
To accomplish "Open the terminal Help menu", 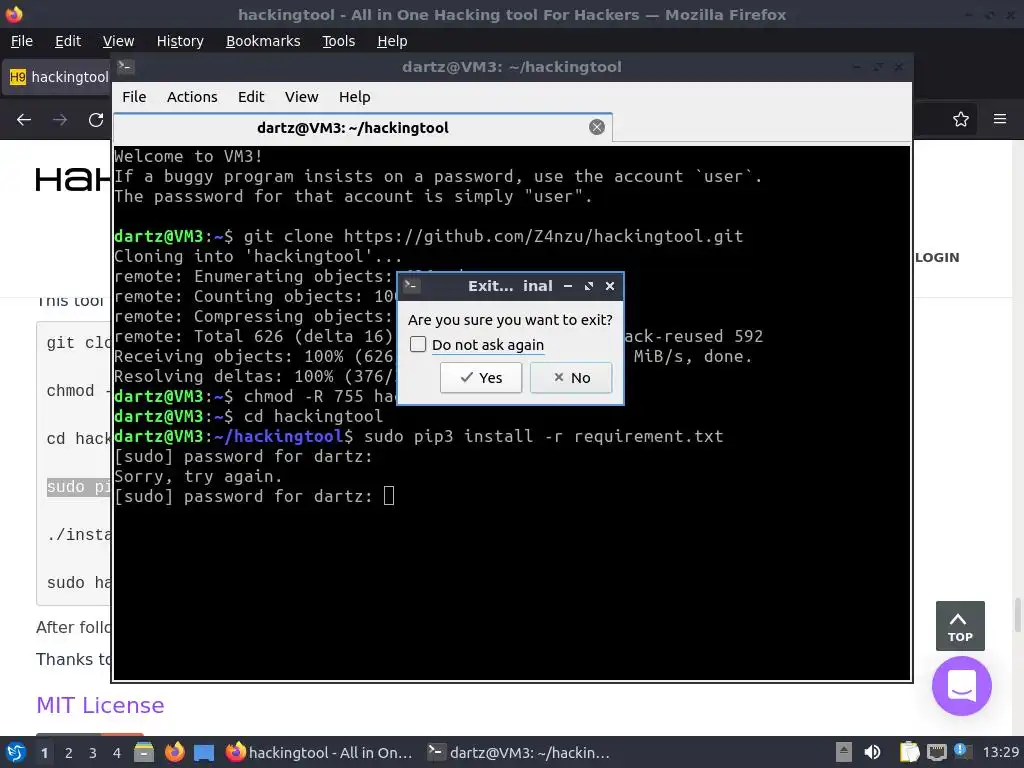I will [x=355, y=97].
